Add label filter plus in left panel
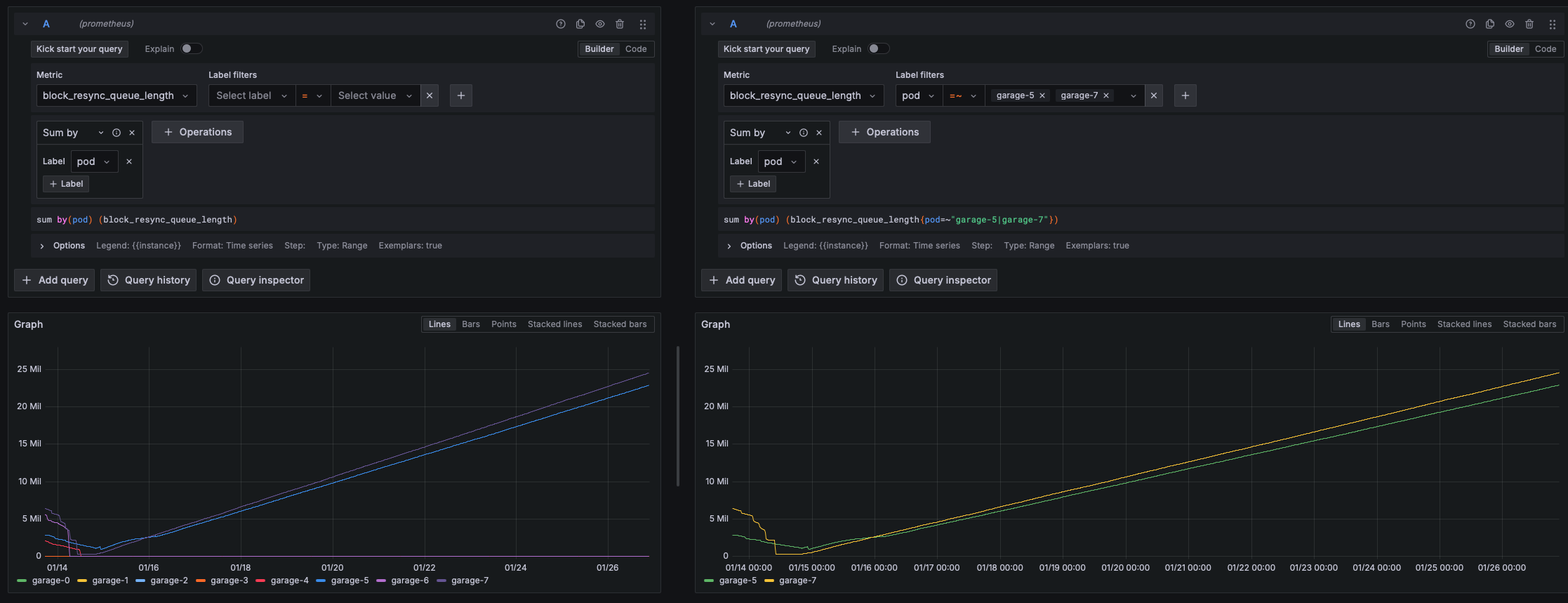The width and height of the screenshot is (1568, 603). click(461, 95)
